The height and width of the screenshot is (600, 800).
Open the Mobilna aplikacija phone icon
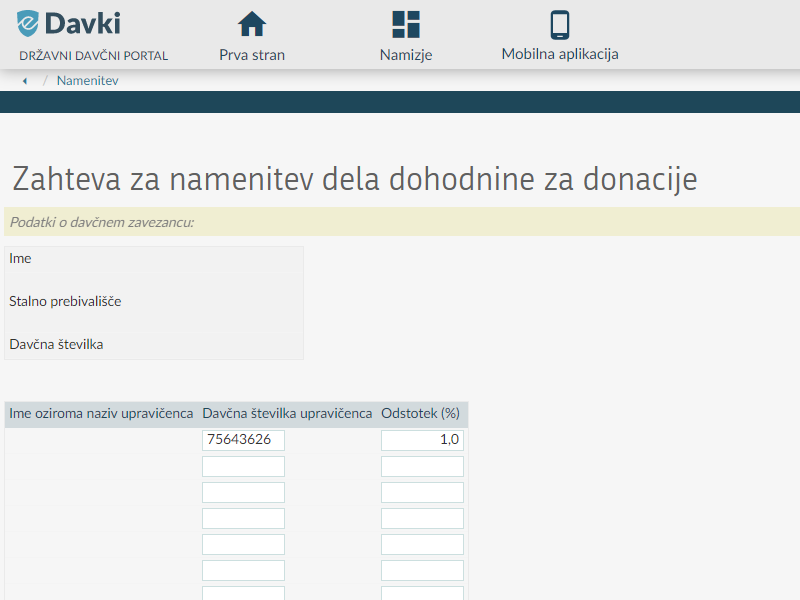(560, 24)
